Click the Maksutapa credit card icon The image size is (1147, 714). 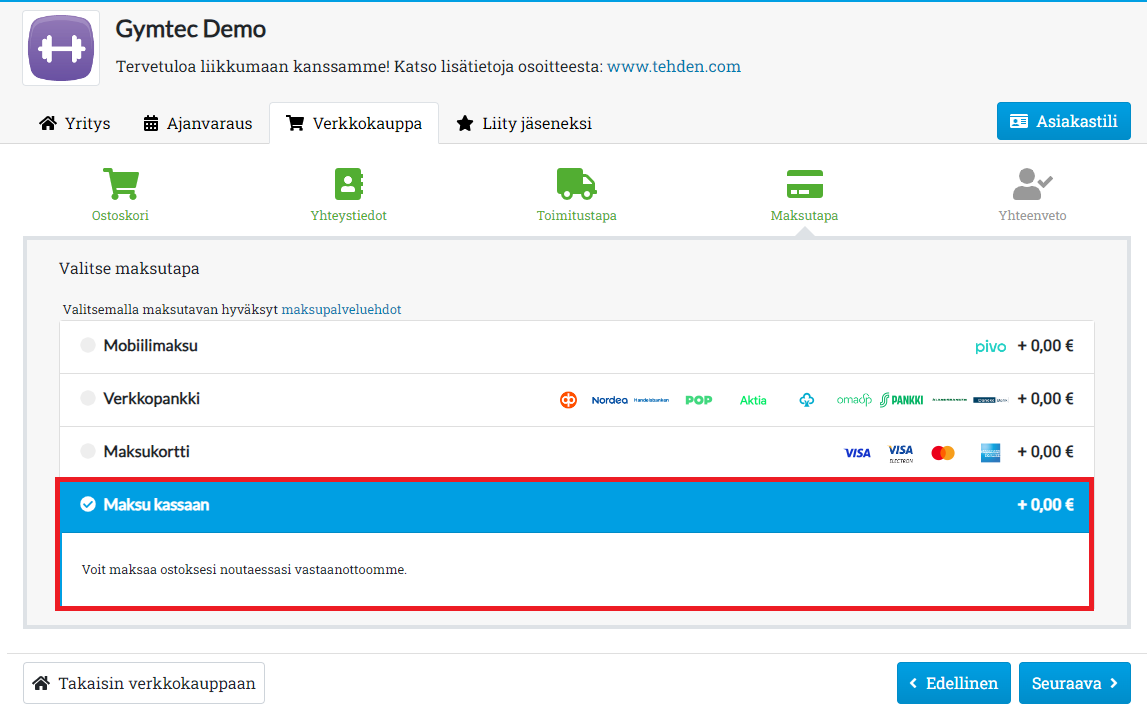(x=804, y=185)
